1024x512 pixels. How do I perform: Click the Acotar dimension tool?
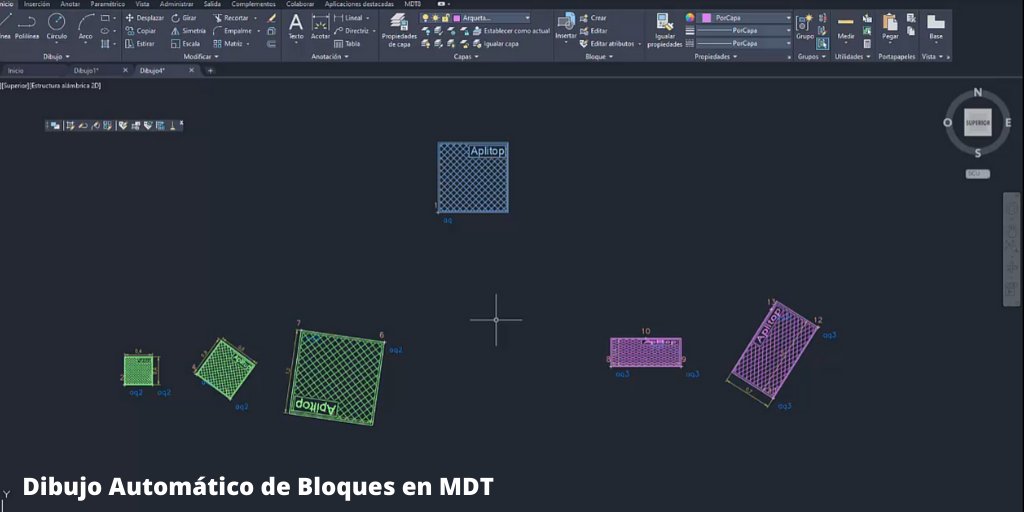(x=320, y=27)
